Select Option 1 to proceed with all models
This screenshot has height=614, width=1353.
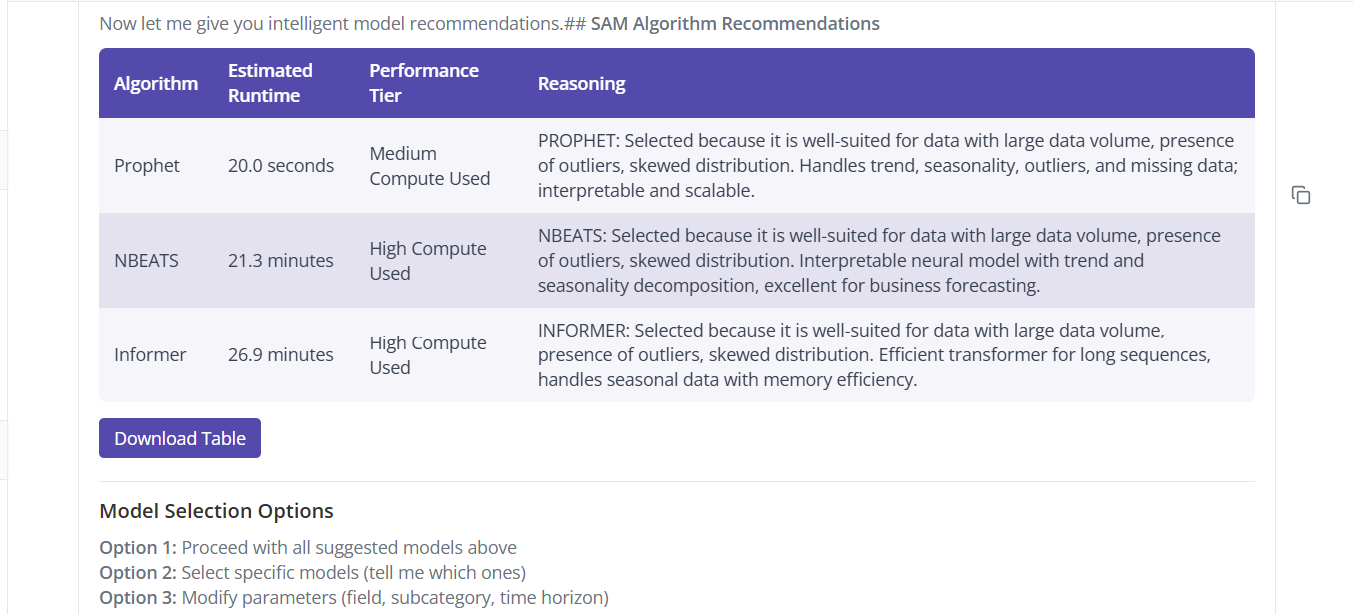click(307, 547)
